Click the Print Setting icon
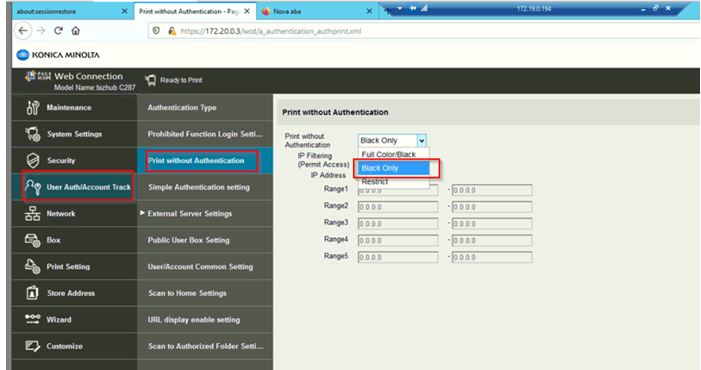 (x=32, y=266)
